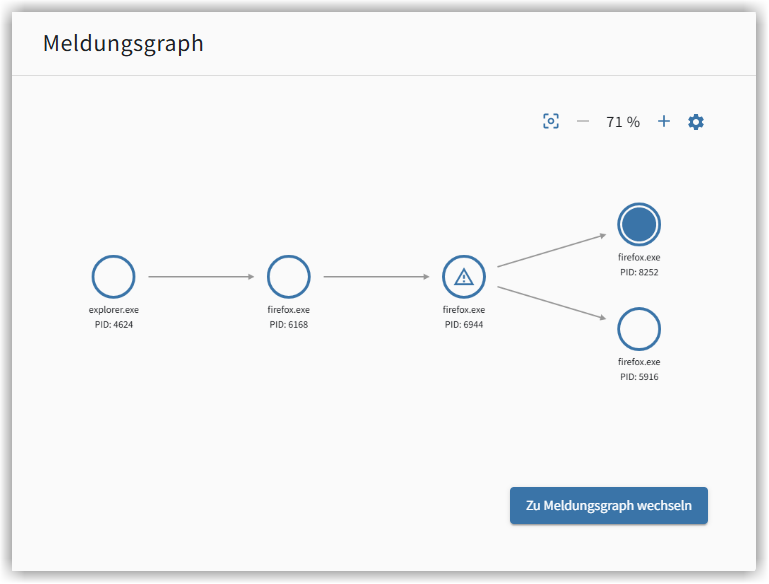
Task: Click the 71 % zoom level value
Action: tap(623, 122)
